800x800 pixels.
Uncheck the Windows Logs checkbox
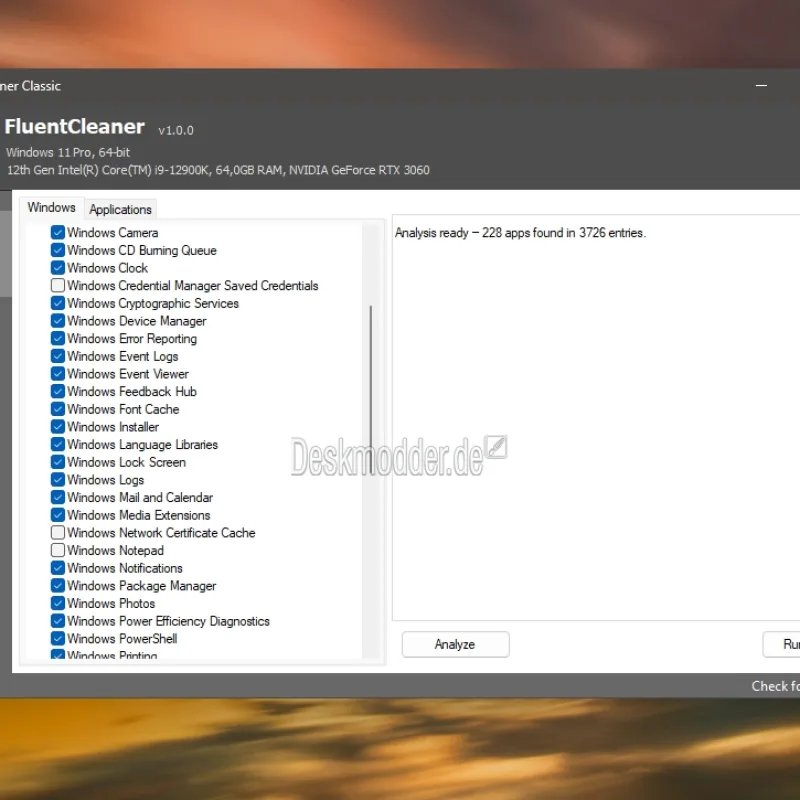tap(58, 480)
